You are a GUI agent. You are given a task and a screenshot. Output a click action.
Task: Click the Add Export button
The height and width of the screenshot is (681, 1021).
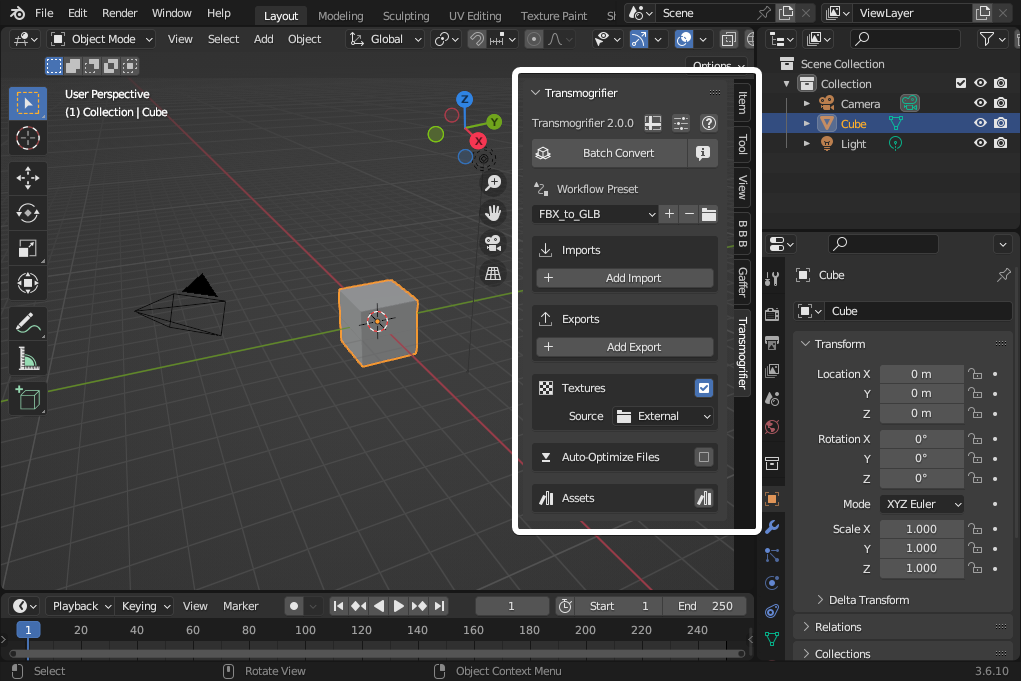(625, 347)
